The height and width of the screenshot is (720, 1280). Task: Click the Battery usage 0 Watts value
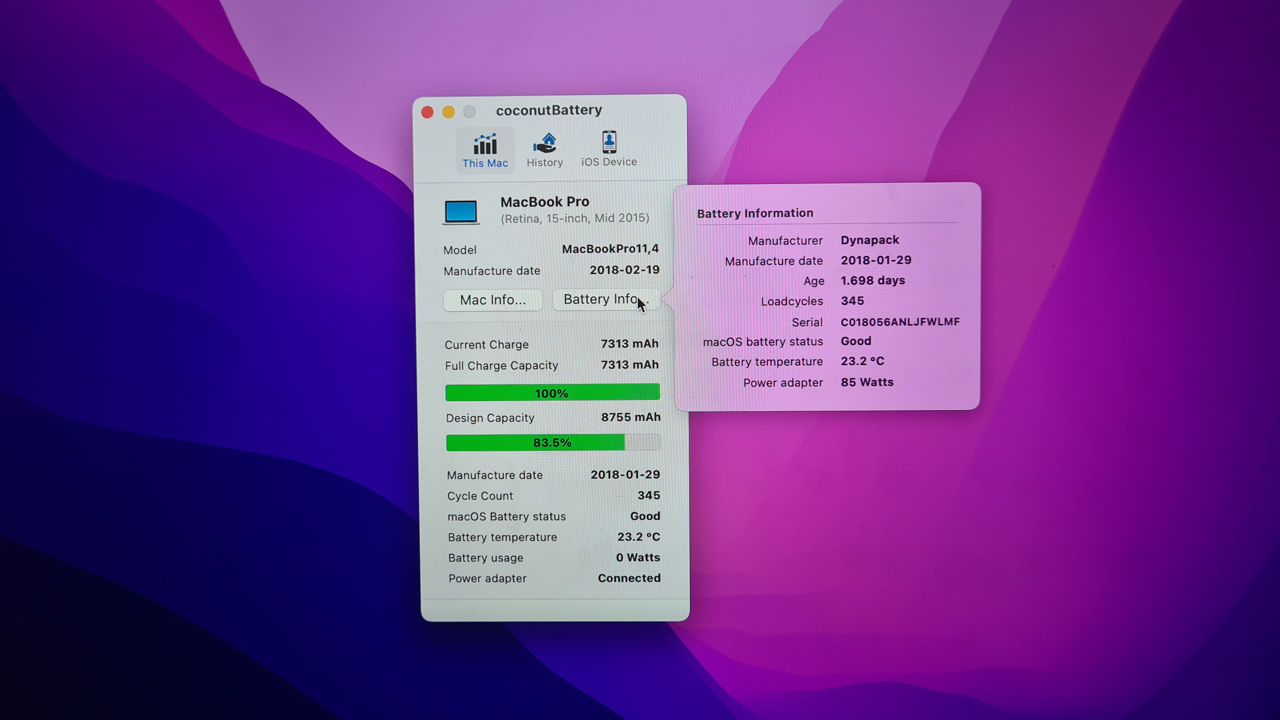tap(638, 558)
